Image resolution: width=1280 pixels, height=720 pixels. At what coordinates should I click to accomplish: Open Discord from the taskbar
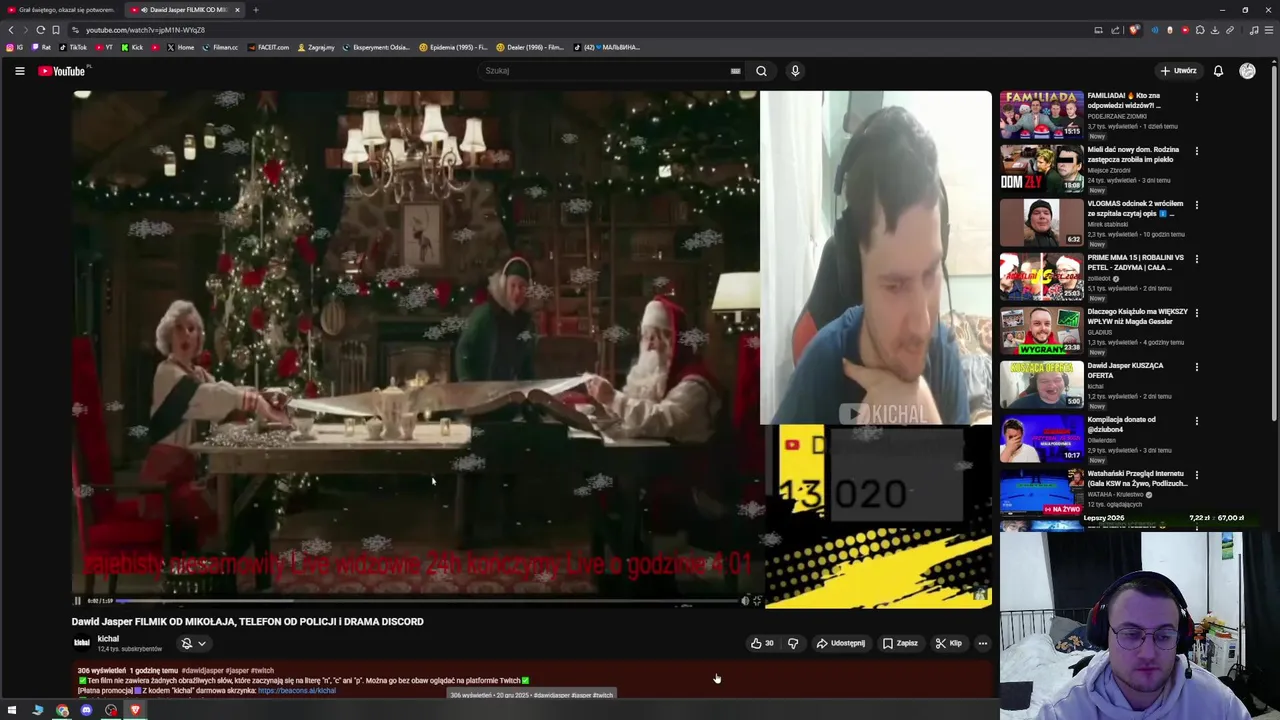(x=86, y=710)
